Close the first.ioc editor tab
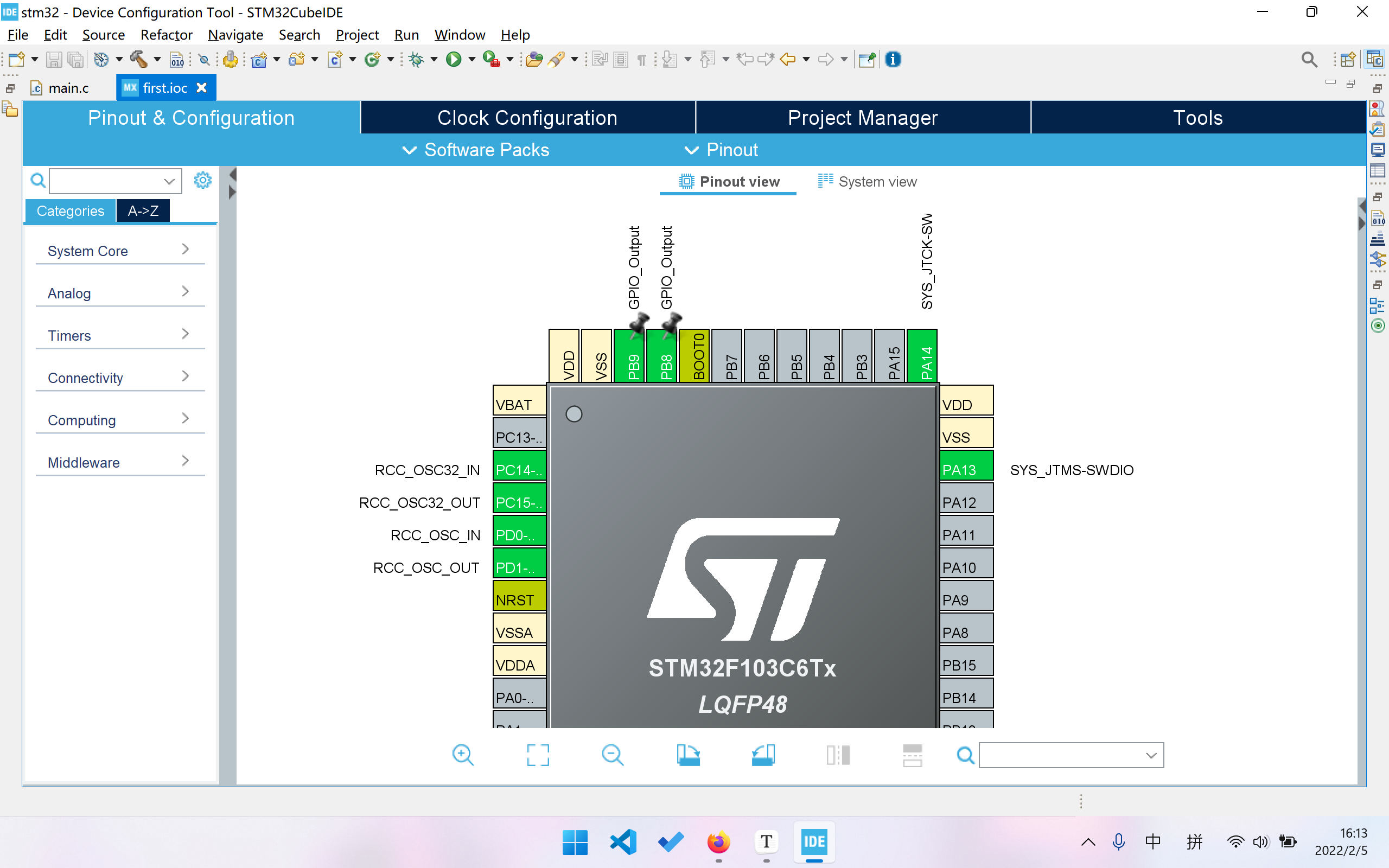The width and height of the screenshot is (1389, 868). (x=201, y=88)
